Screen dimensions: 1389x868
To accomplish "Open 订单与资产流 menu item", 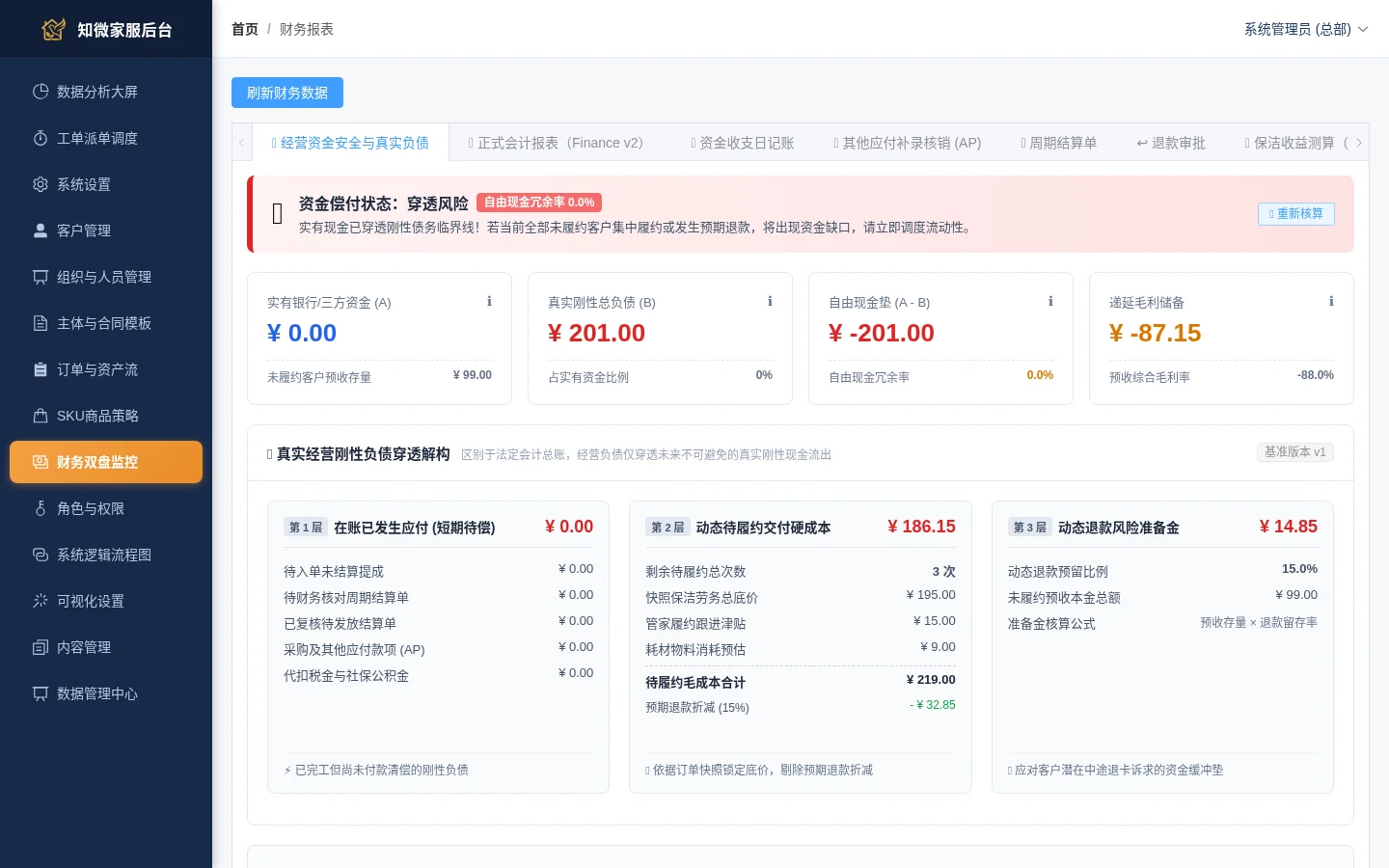I will point(106,369).
